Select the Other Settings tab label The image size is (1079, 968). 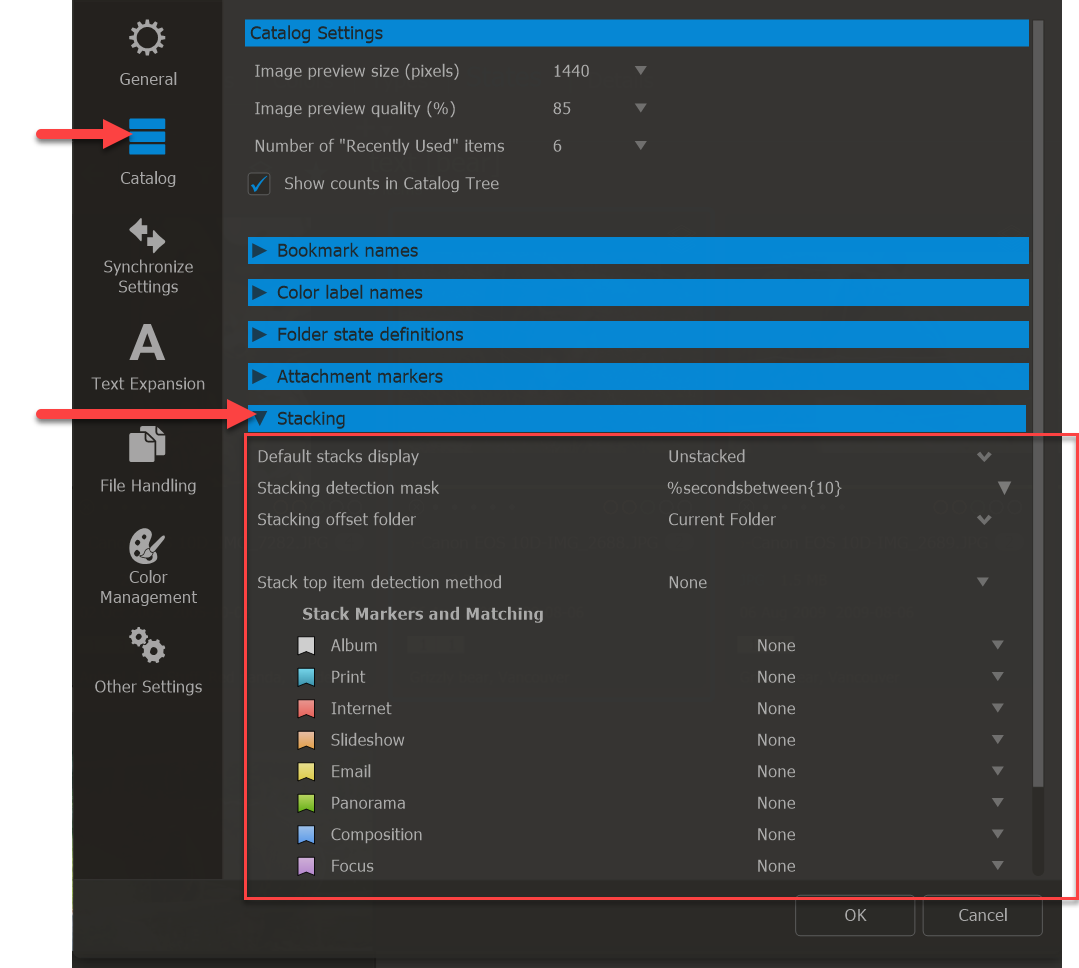[x=148, y=687]
